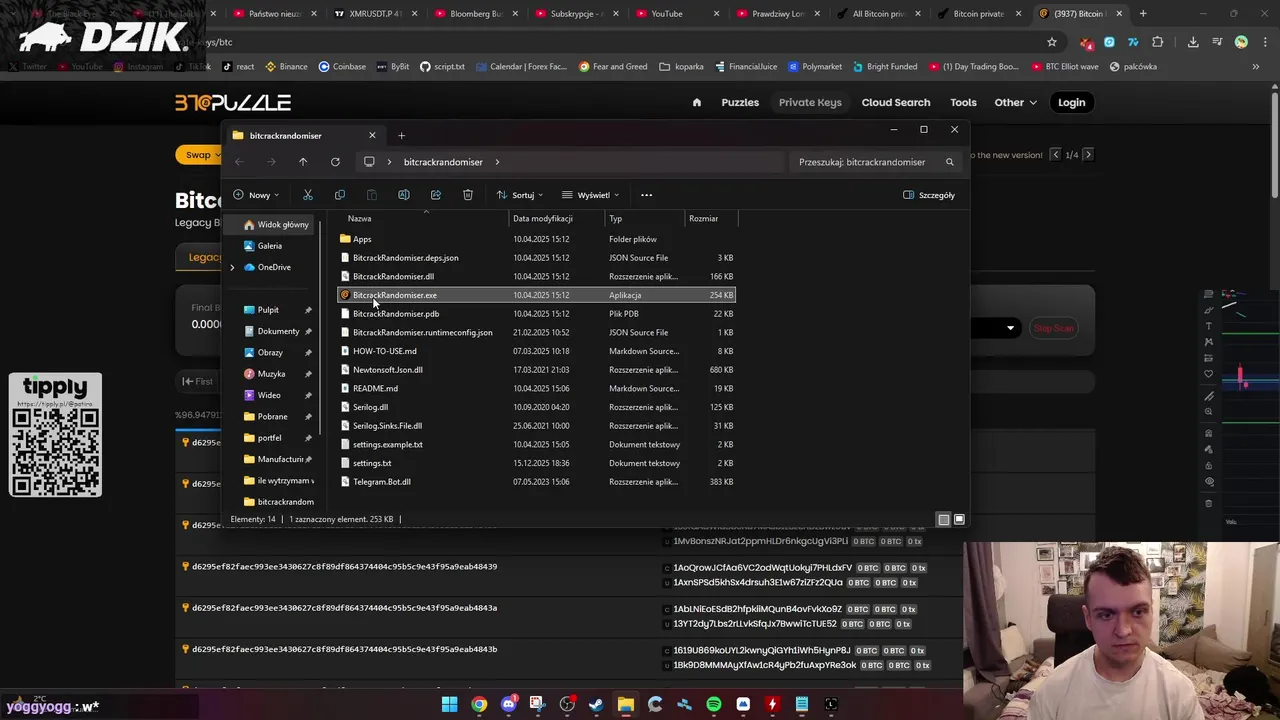The image size is (1280, 720).
Task: Open the Coinbase bookmark
Action: tap(342, 66)
